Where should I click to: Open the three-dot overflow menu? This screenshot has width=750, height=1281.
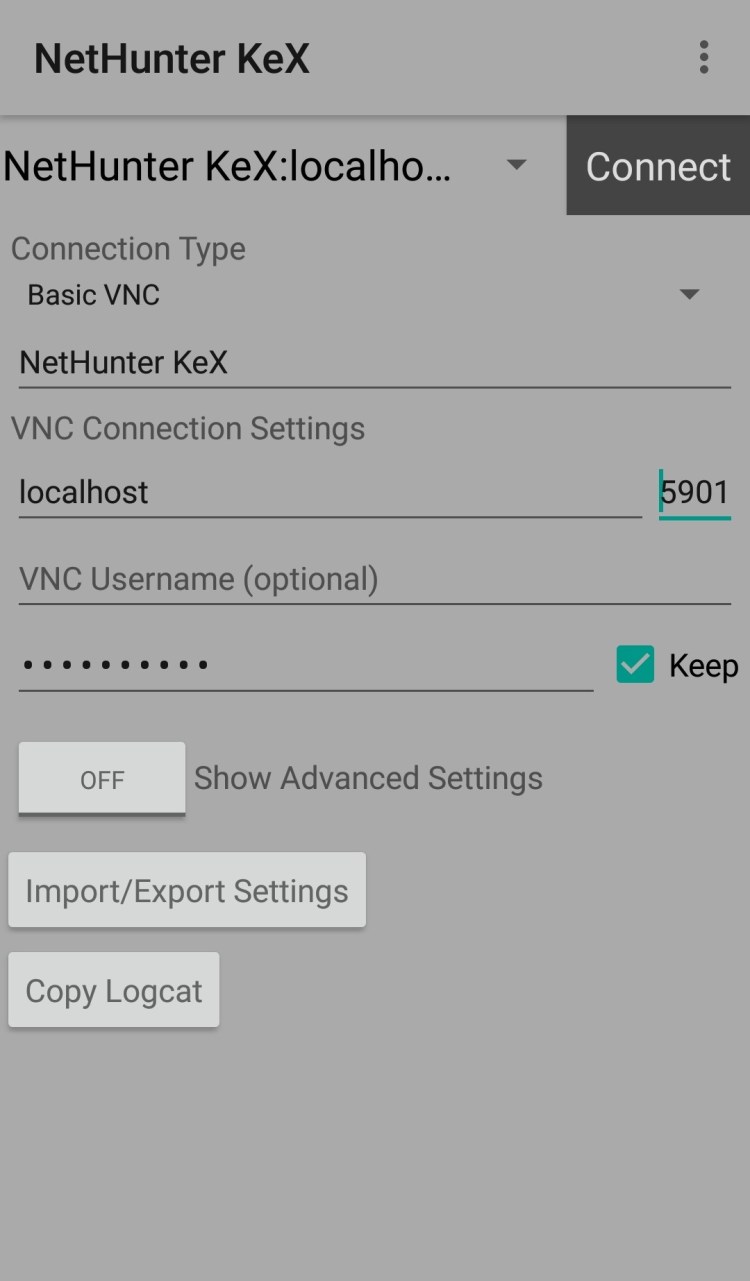[x=704, y=58]
